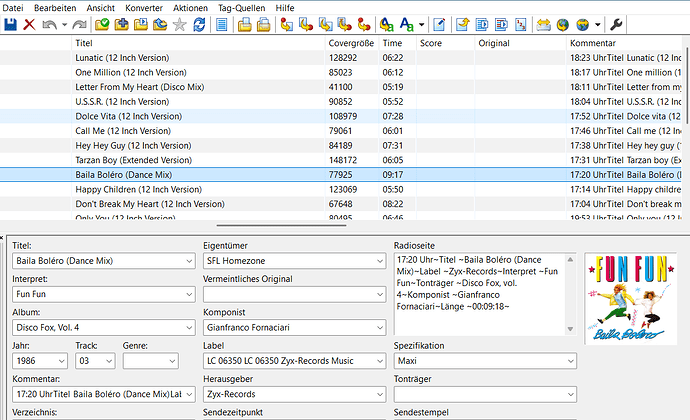Open Quick Actions with the Aa icon
The image size is (690, 420).
(407, 25)
